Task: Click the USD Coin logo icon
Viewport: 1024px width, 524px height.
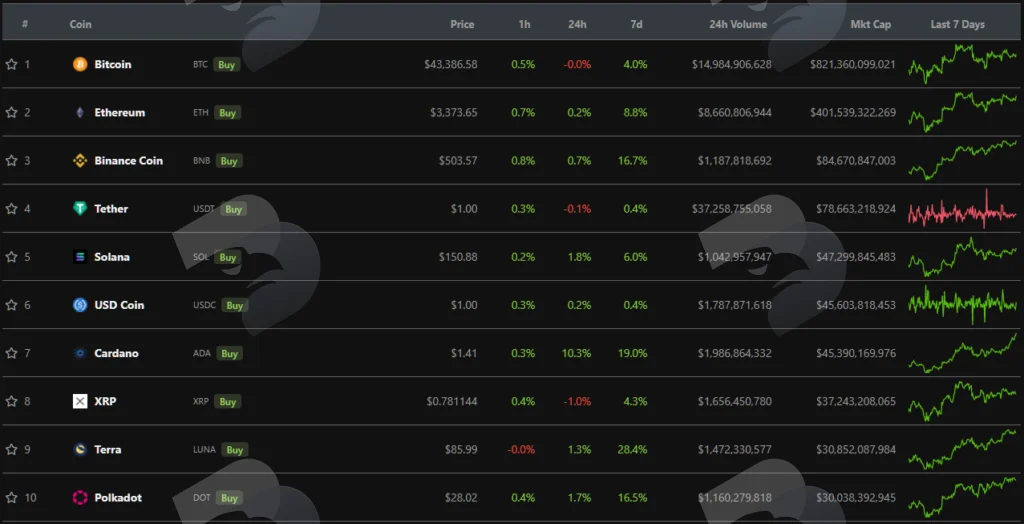Action: [x=80, y=305]
